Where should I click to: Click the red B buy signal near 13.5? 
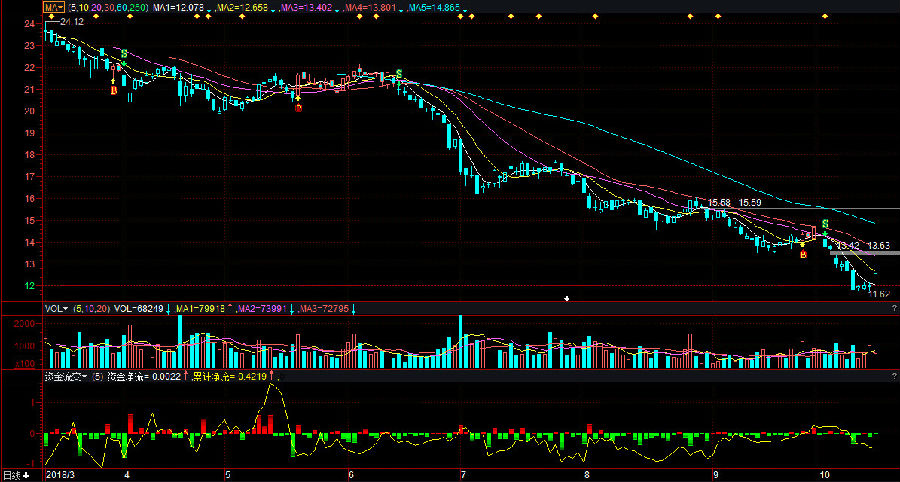tap(803, 254)
